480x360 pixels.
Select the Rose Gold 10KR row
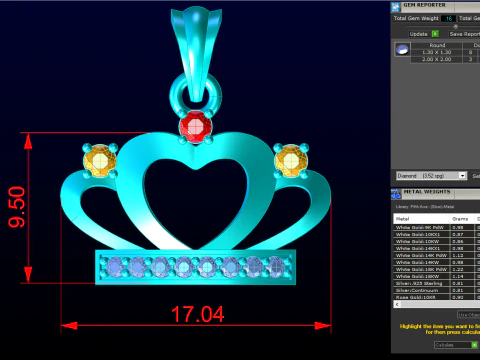(437, 297)
